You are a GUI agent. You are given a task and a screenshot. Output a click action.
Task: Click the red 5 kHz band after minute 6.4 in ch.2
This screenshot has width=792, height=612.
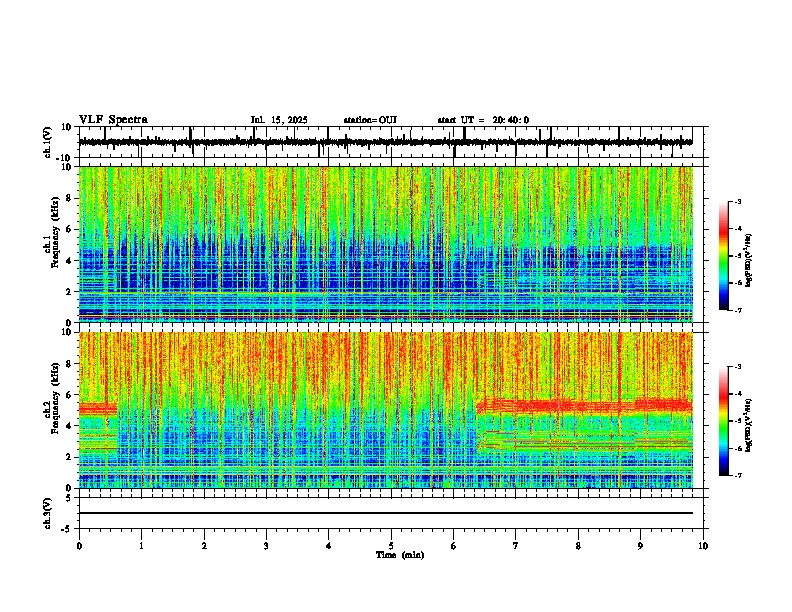pos(584,406)
